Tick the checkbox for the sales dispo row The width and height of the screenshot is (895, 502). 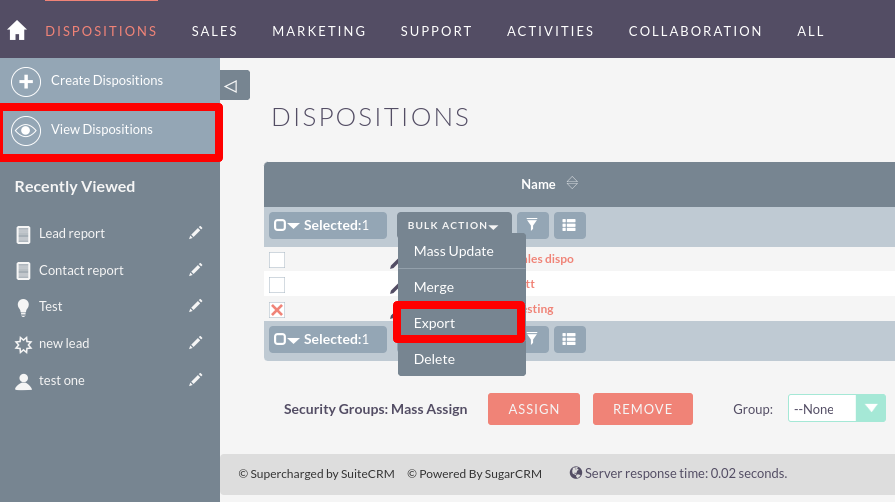(277, 259)
